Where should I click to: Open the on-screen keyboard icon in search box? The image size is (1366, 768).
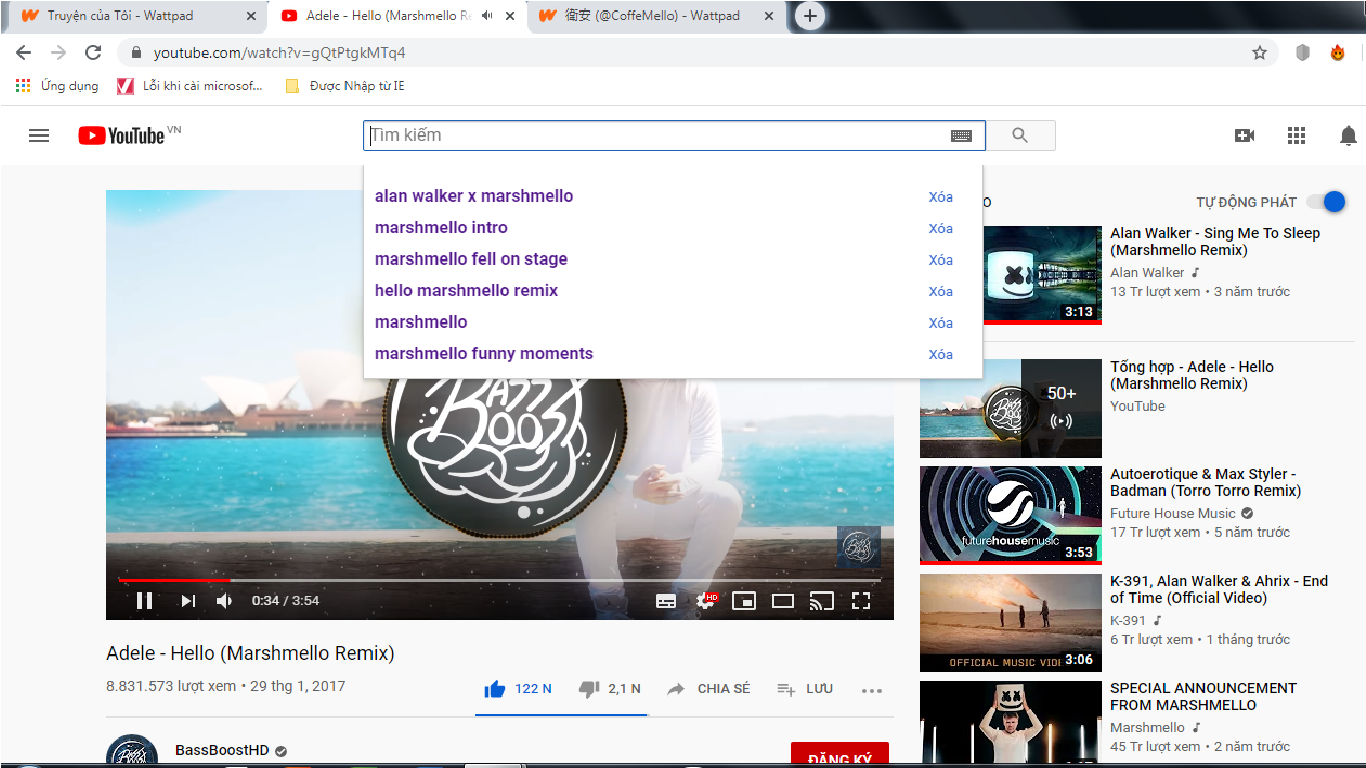point(961,136)
